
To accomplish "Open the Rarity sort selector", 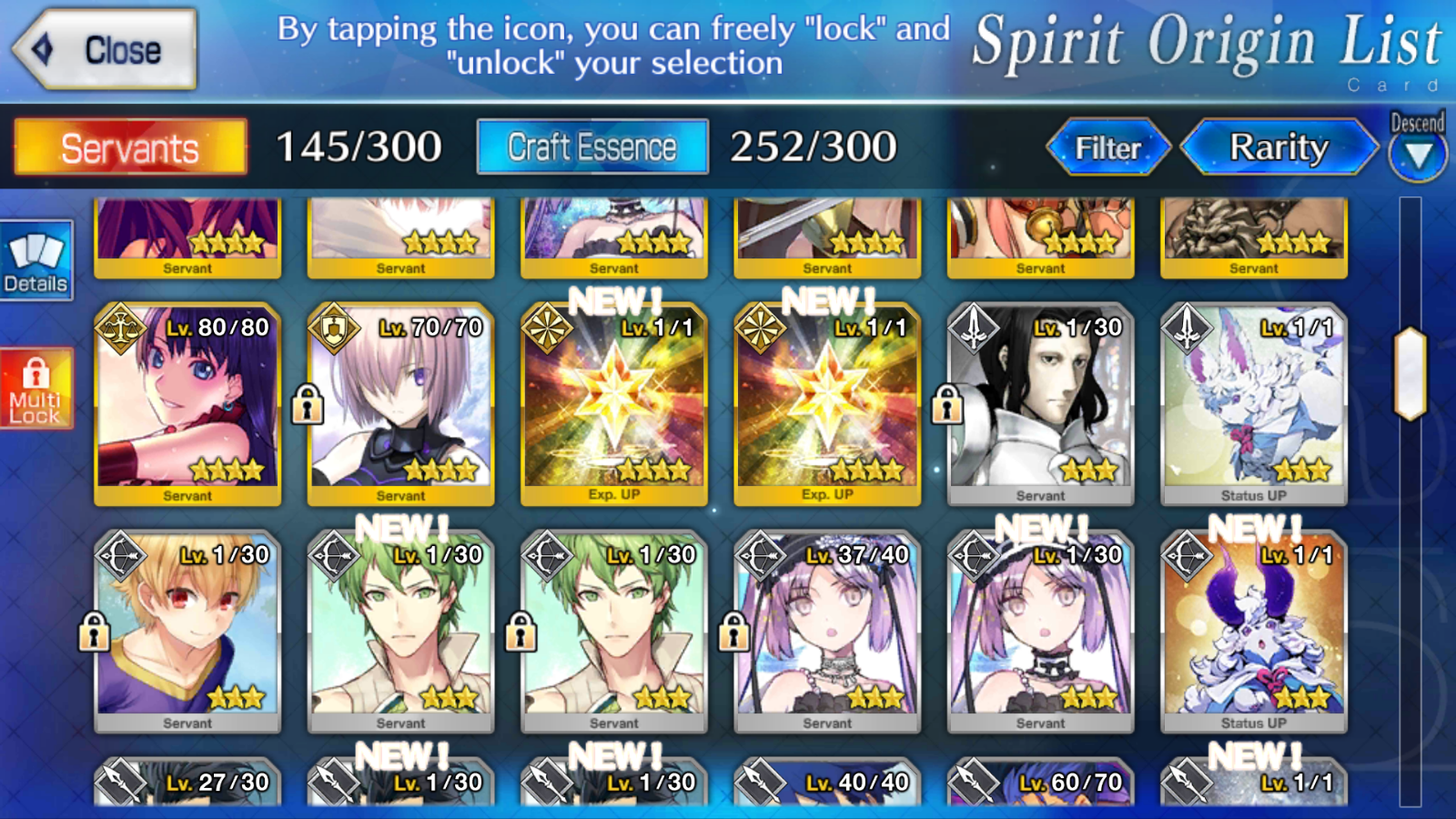I will click(1279, 147).
